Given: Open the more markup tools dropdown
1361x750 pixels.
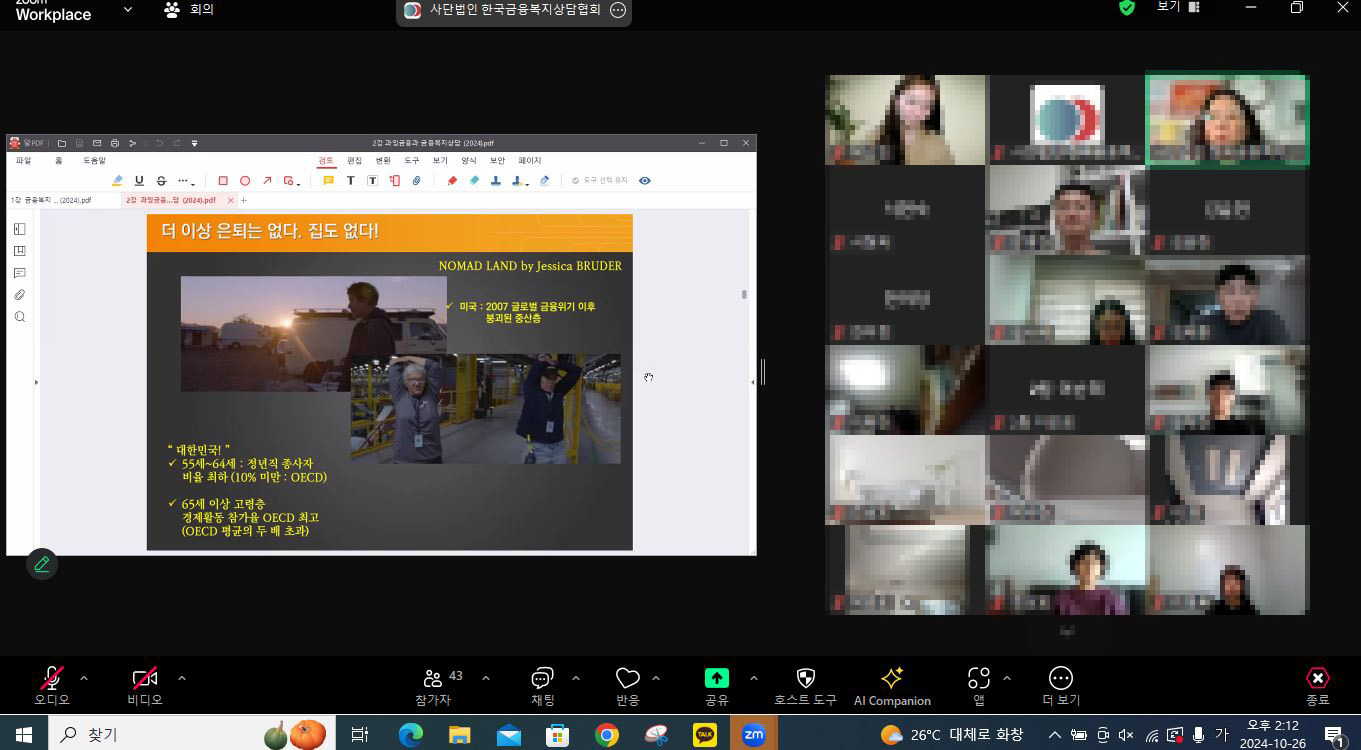Looking at the screenshot, I should 185,181.
